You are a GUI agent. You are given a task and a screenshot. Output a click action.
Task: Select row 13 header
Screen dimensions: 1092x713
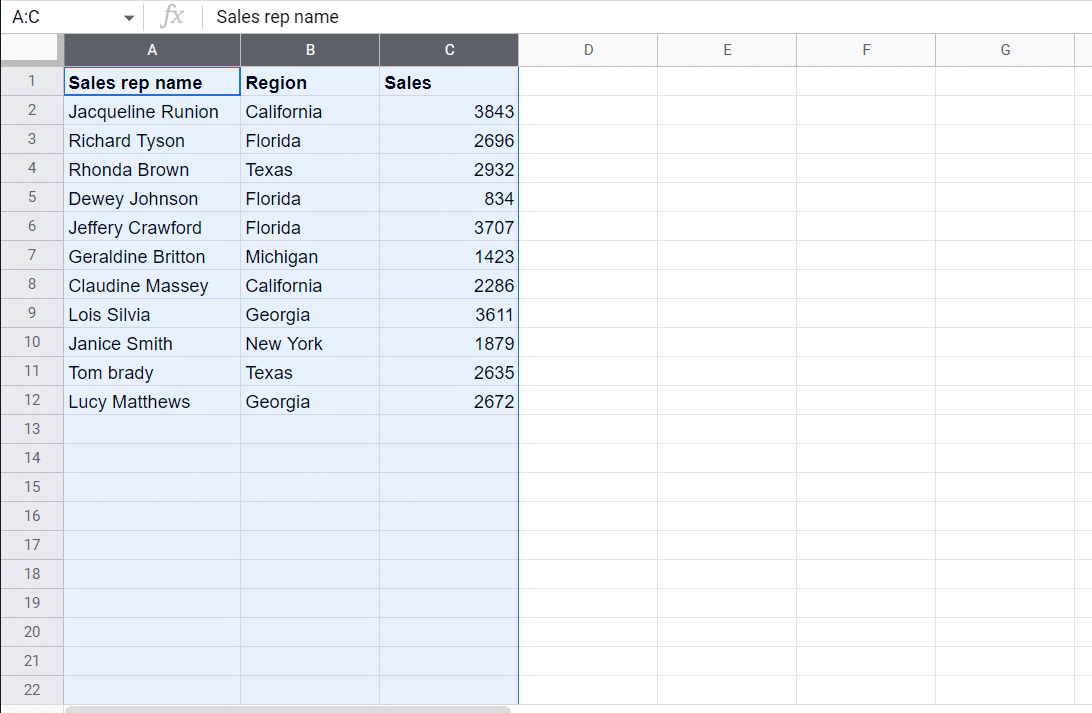[32, 429]
